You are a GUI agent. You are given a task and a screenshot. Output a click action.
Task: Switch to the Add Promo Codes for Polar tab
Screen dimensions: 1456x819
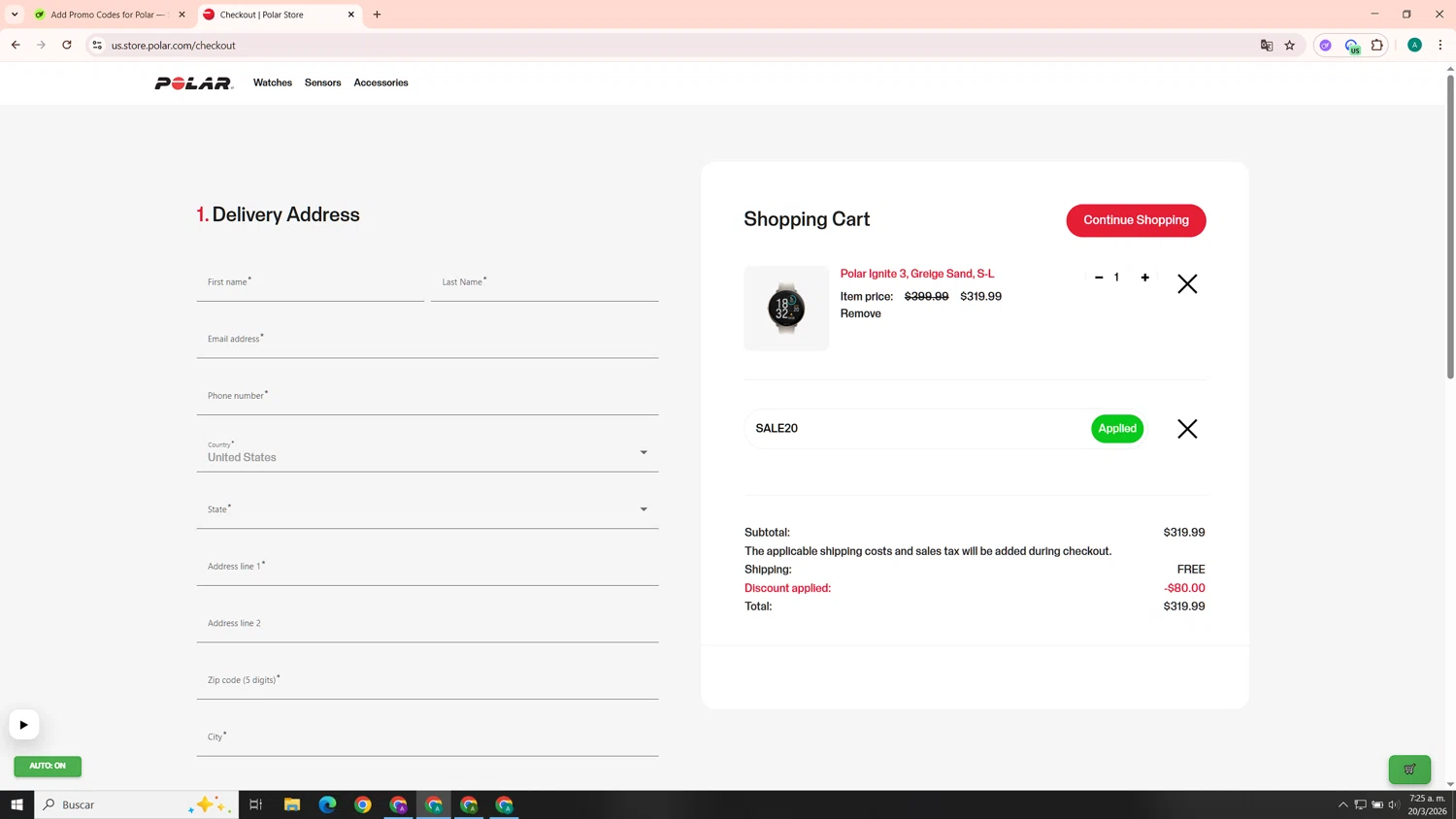pyautogui.click(x=110, y=15)
